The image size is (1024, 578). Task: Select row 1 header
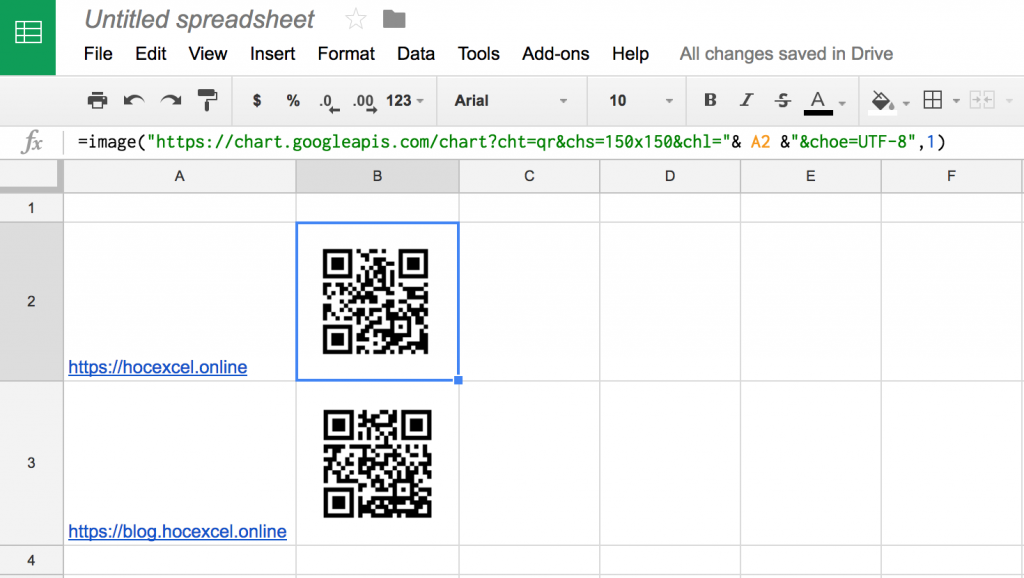[31, 208]
